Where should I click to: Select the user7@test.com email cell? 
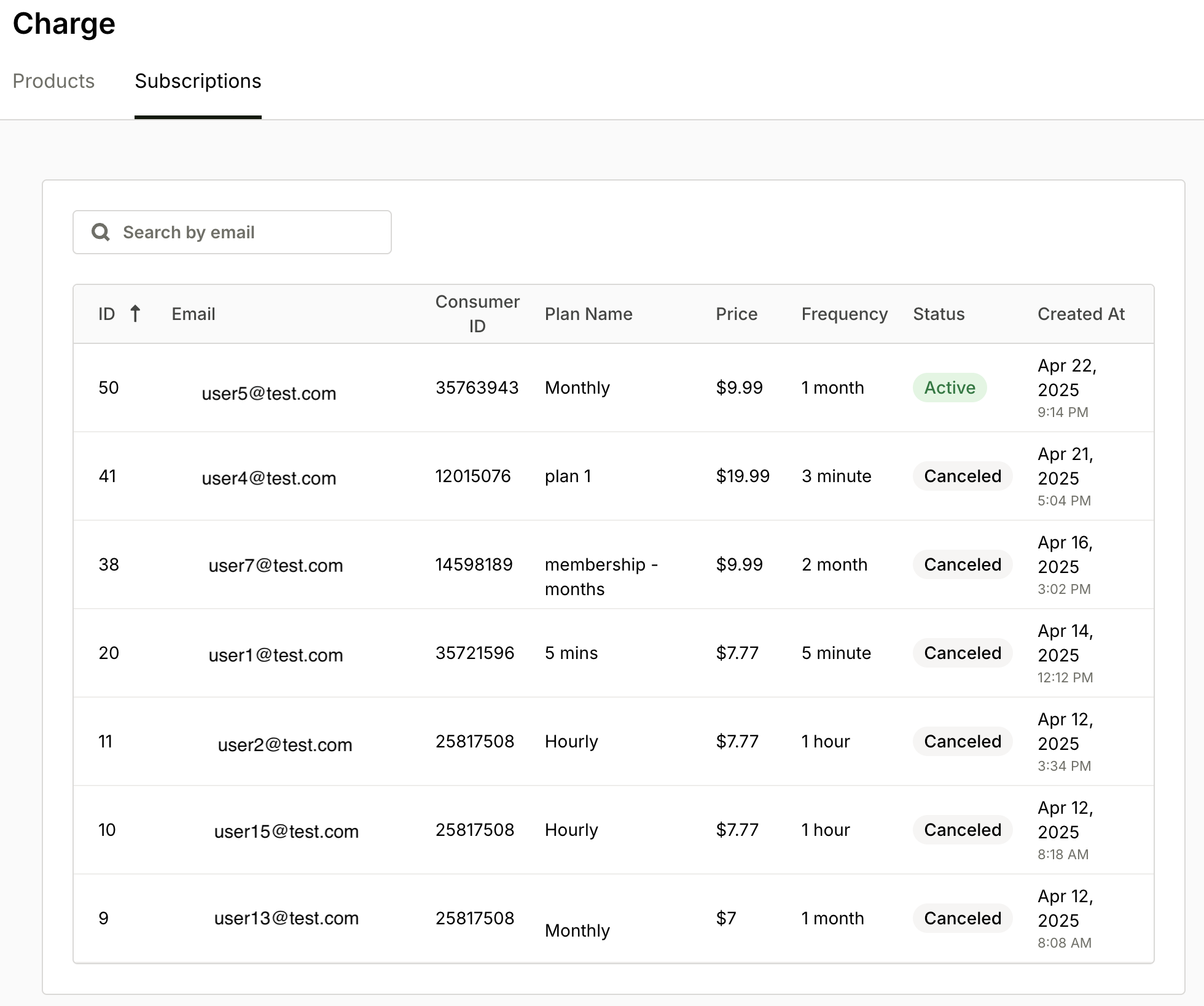tap(276, 565)
